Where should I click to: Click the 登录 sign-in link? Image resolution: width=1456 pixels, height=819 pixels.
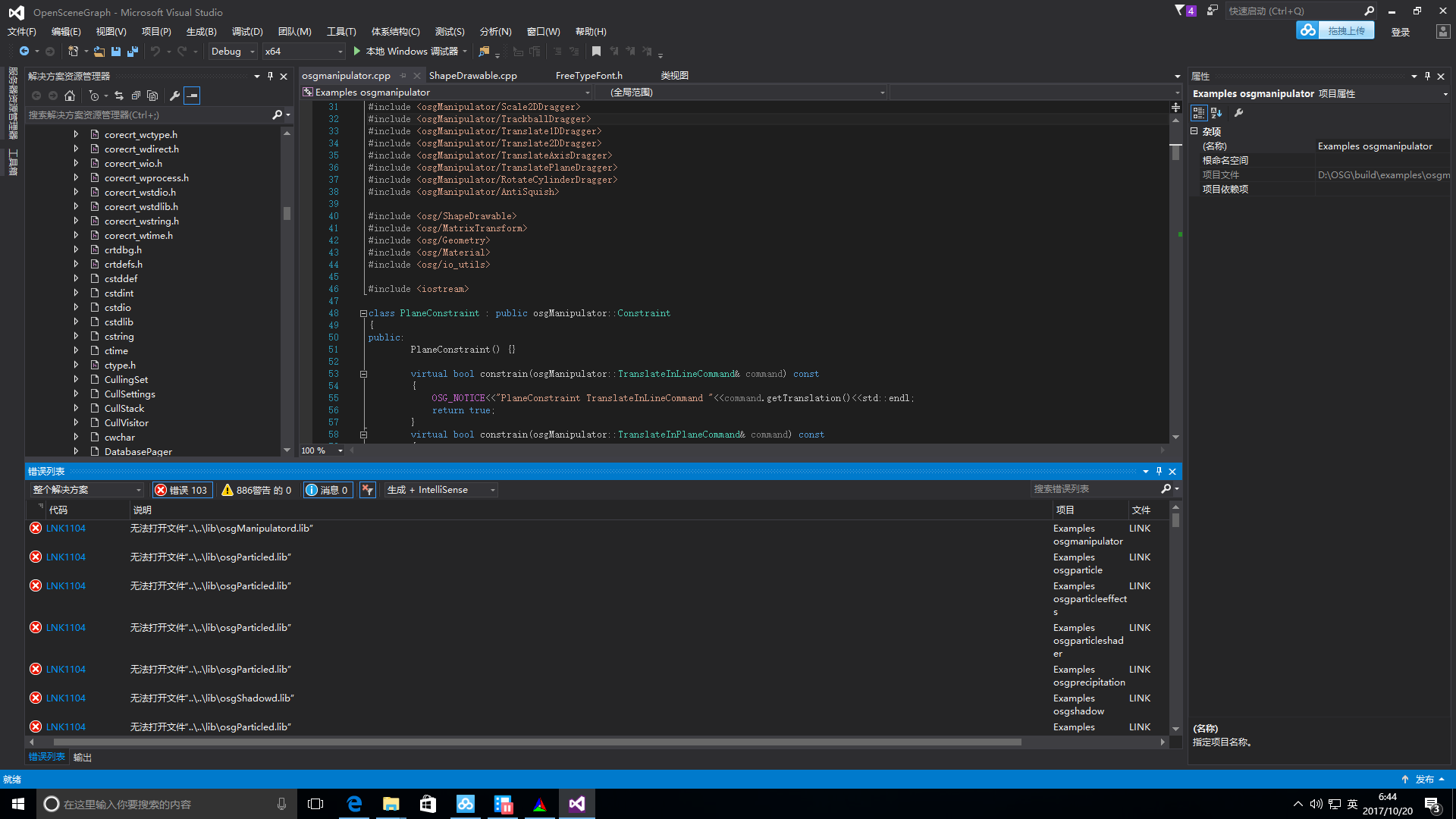1401,31
